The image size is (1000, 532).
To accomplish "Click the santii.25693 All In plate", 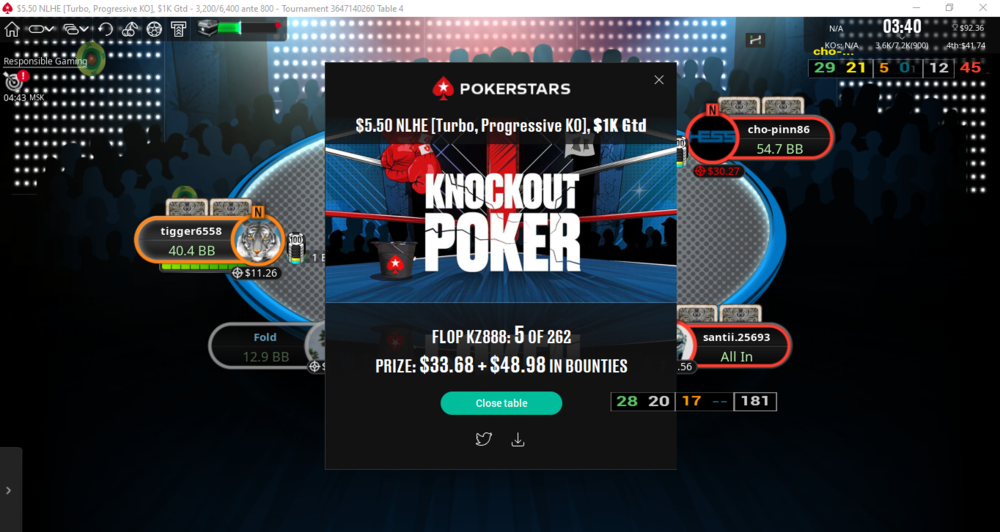I will coord(736,347).
